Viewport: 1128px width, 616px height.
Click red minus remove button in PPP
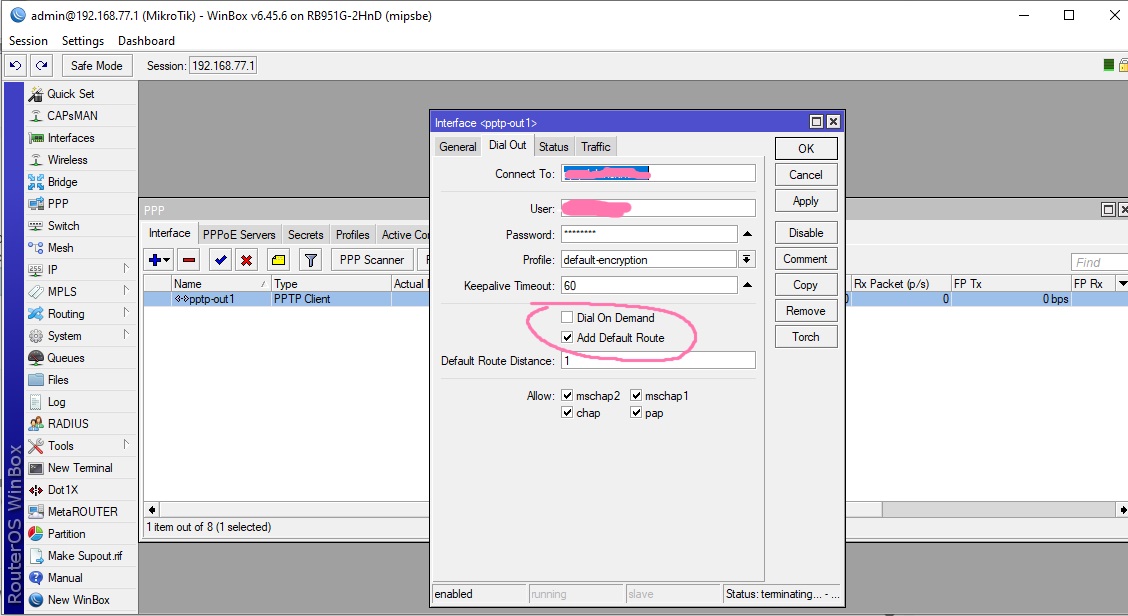coord(189,260)
